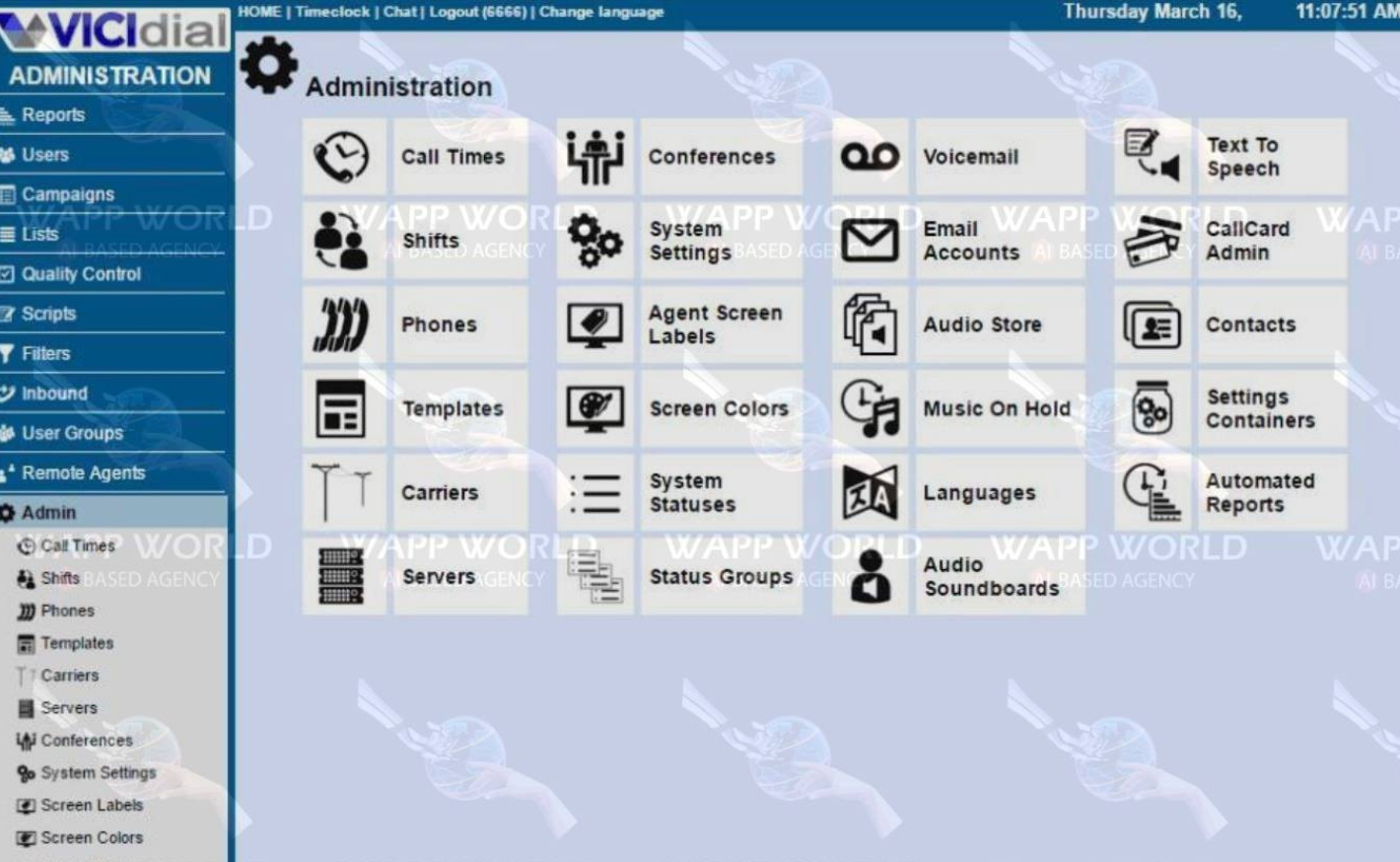Viewport: 1400px width, 862px height.
Task: Click the Servers rack icon
Action: click(x=341, y=576)
